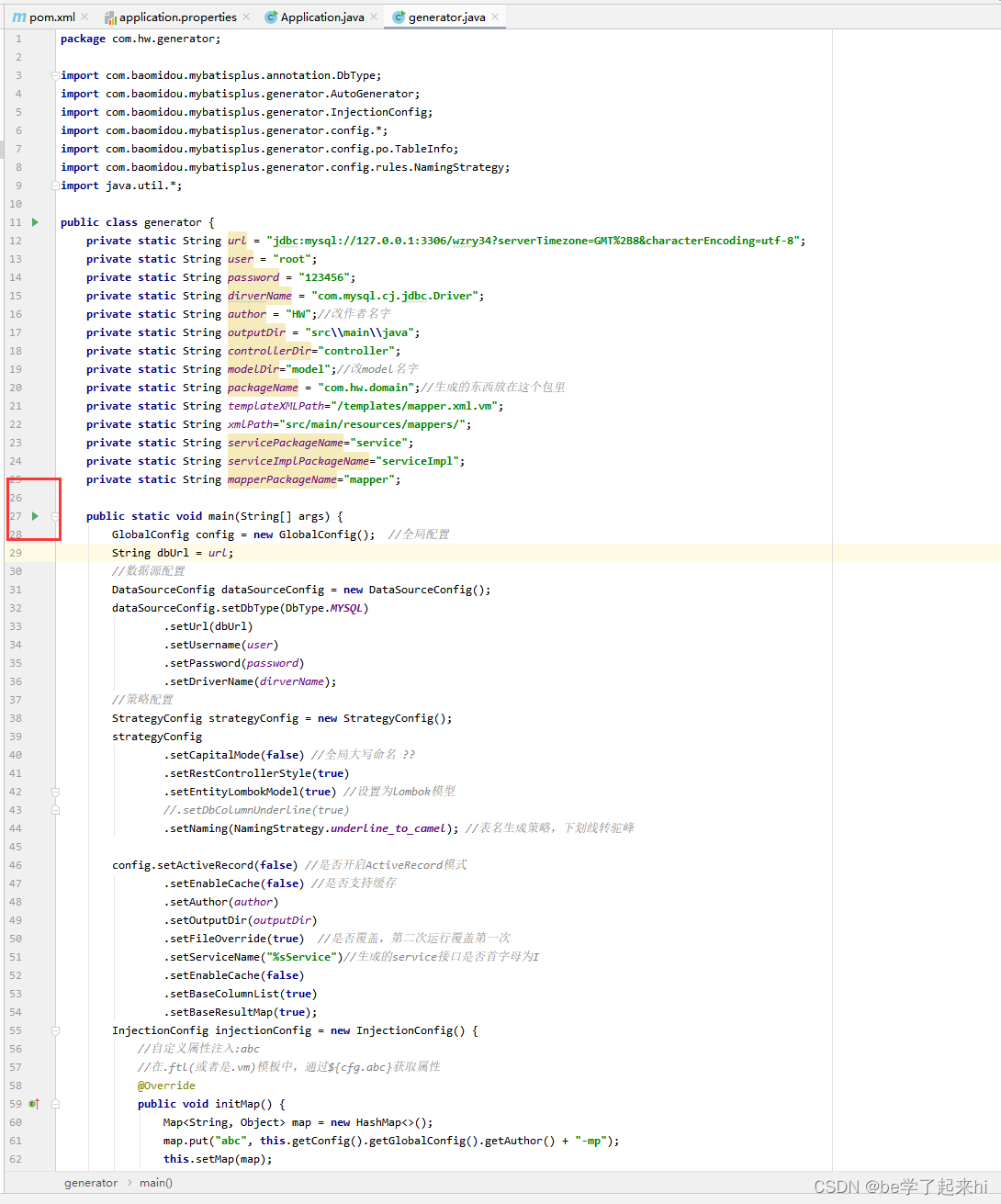Run the generator class from line 11 gutter
The height and width of the screenshot is (1204, 1001).
35,222
